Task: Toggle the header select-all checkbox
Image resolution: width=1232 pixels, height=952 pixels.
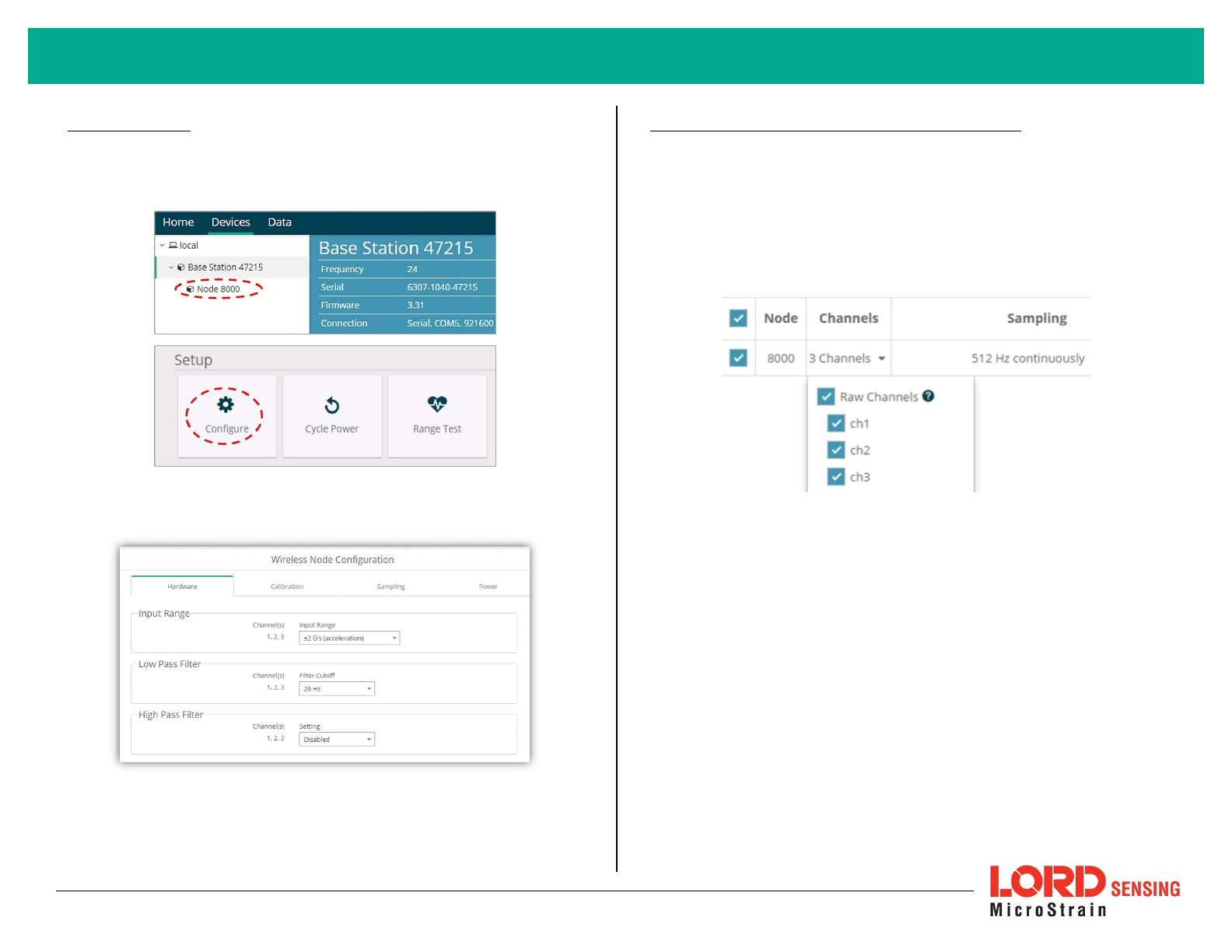Action: [738, 318]
